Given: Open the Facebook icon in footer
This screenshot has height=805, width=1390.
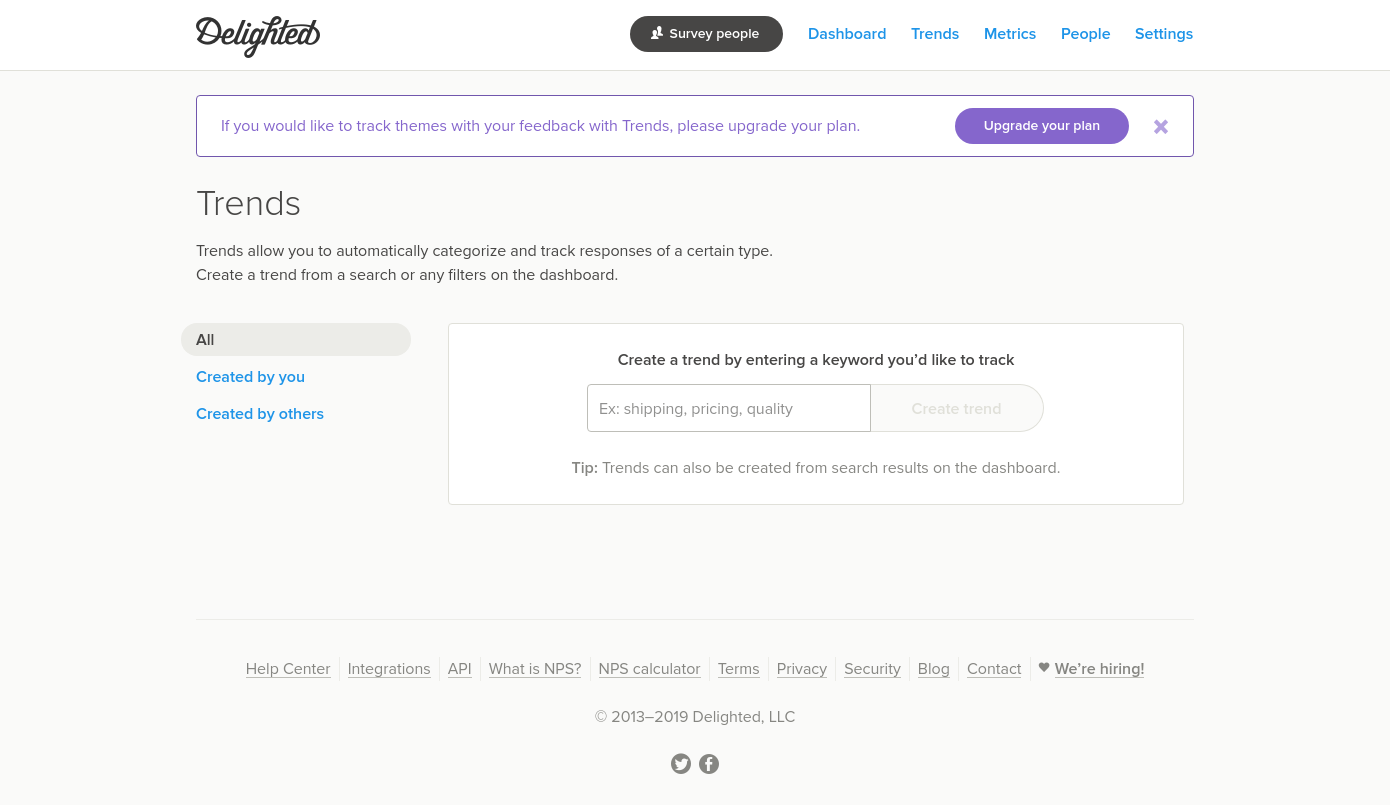Looking at the screenshot, I should pyautogui.click(x=709, y=764).
